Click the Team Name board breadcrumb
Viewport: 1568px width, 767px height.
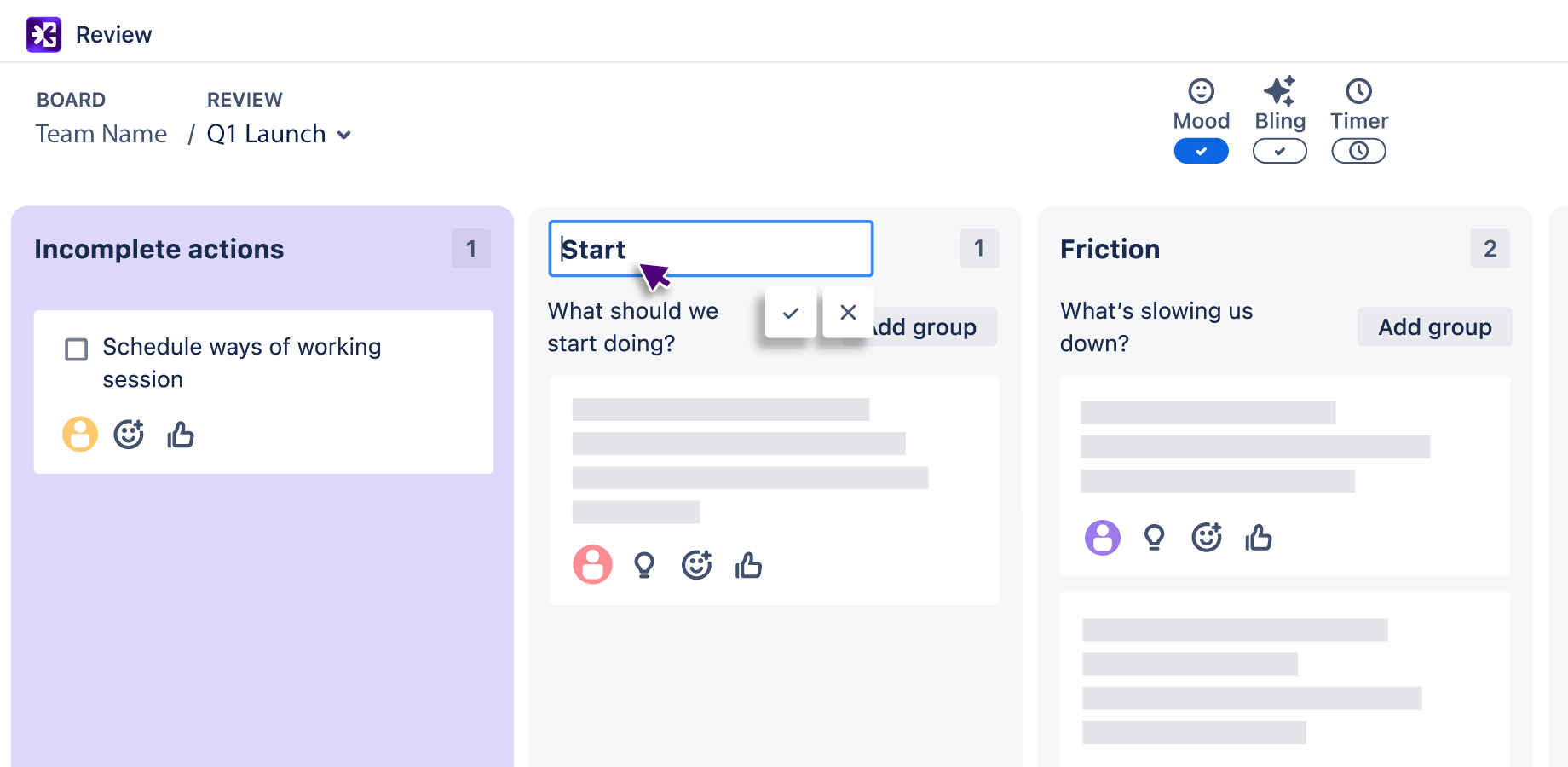[101, 135]
